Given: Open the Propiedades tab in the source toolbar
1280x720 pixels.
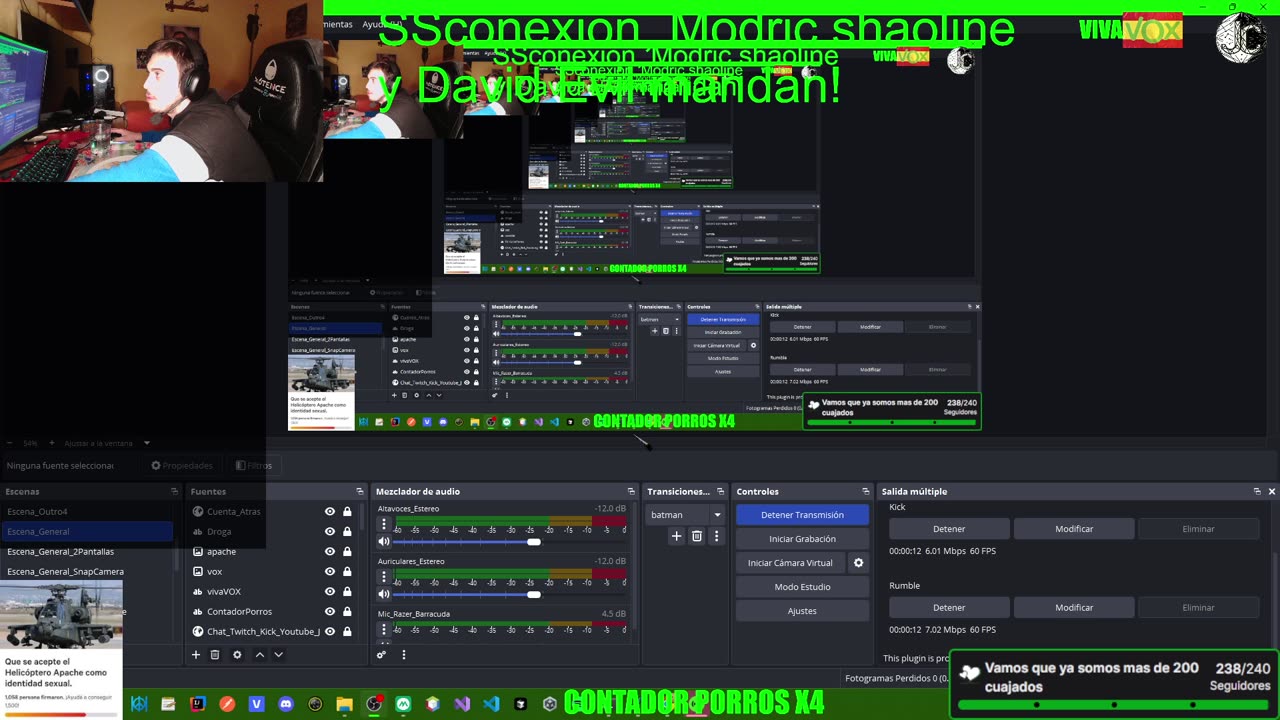Looking at the screenshot, I should coord(182,465).
